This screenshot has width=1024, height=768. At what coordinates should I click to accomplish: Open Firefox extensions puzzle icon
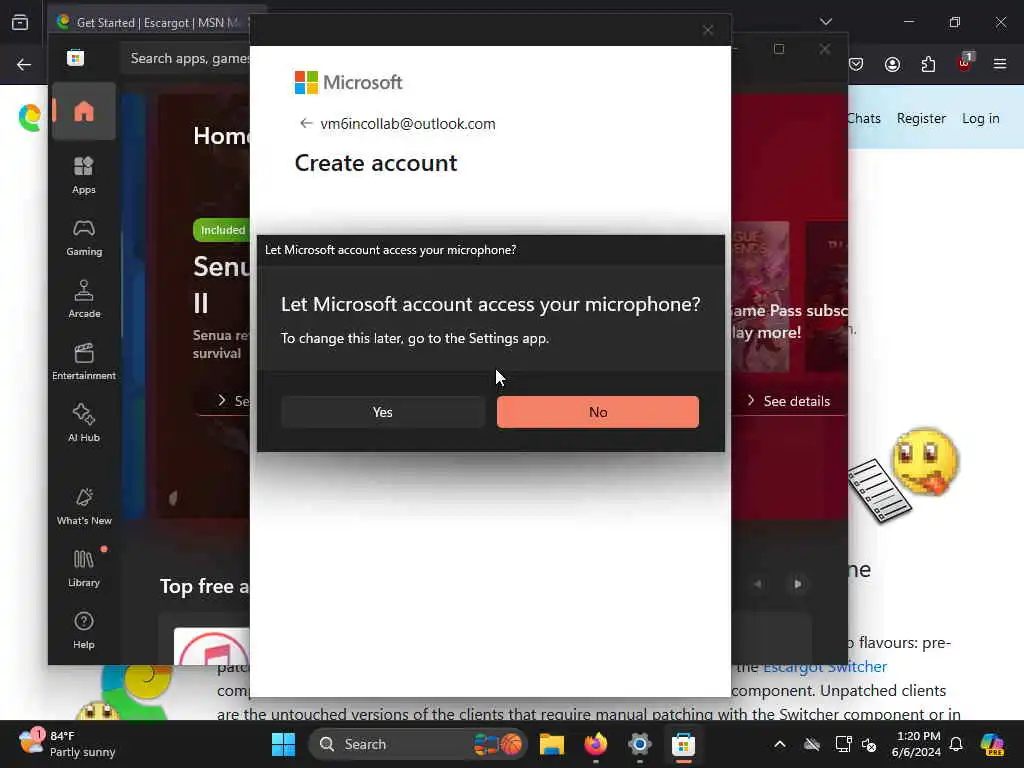point(928,64)
